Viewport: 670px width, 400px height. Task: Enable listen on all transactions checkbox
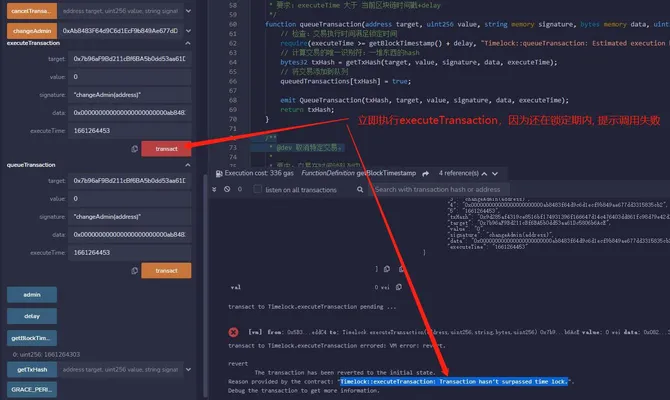(x=258, y=189)
